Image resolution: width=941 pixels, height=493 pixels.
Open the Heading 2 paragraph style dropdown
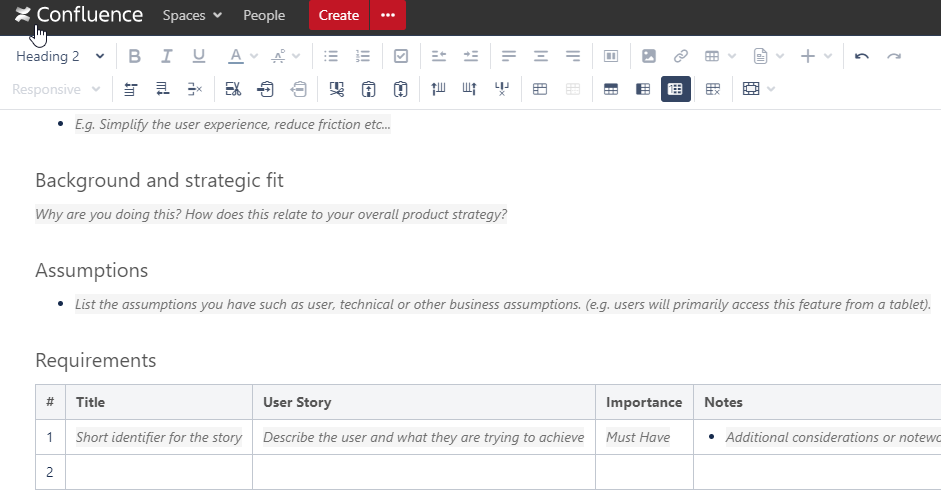pyautogui.click(x=60, y=56)
